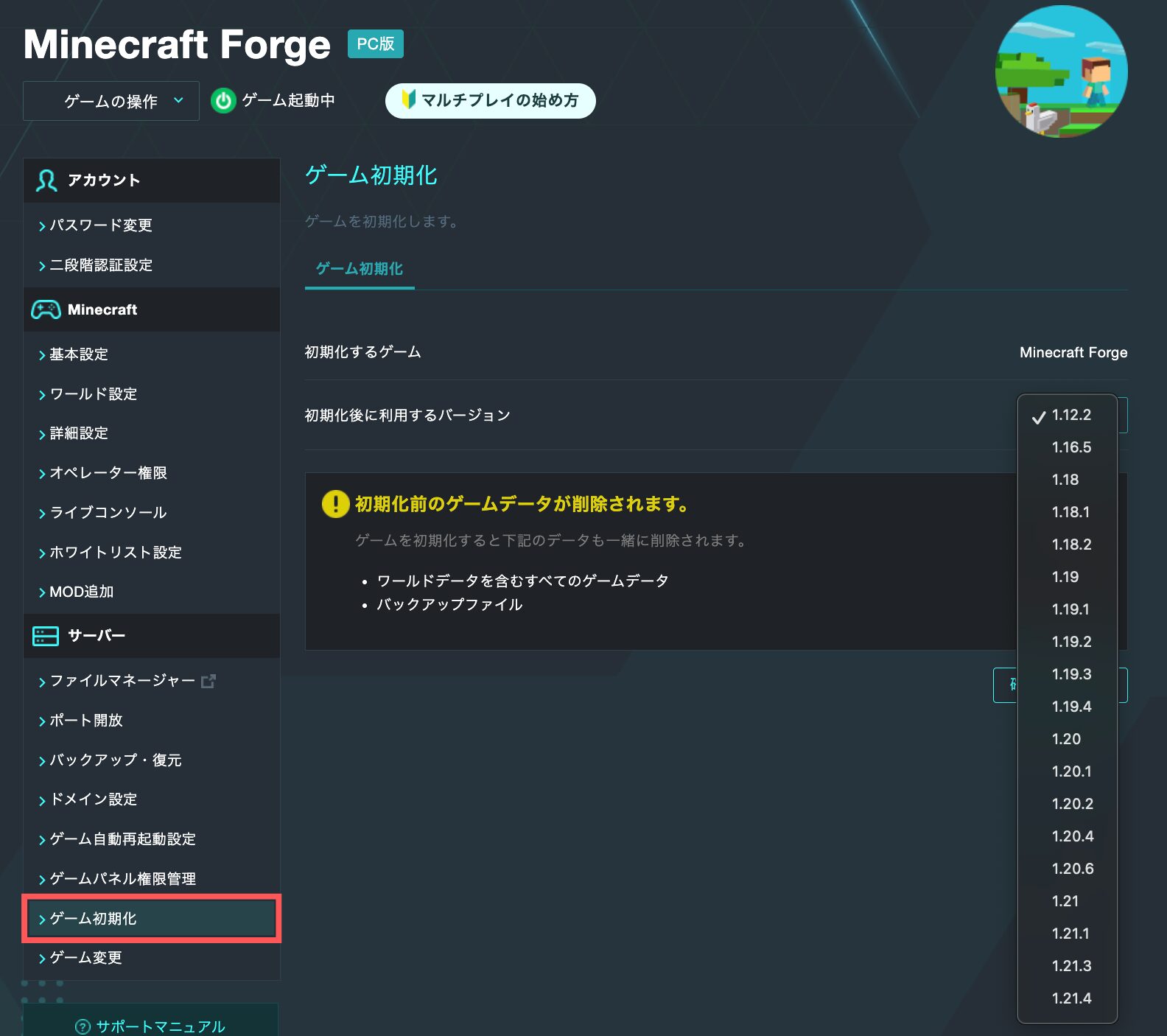This screenshot has width=1167, height=1036.
Task: Select version 1.12.2 in dropdown list
Action: (1068, 415)
